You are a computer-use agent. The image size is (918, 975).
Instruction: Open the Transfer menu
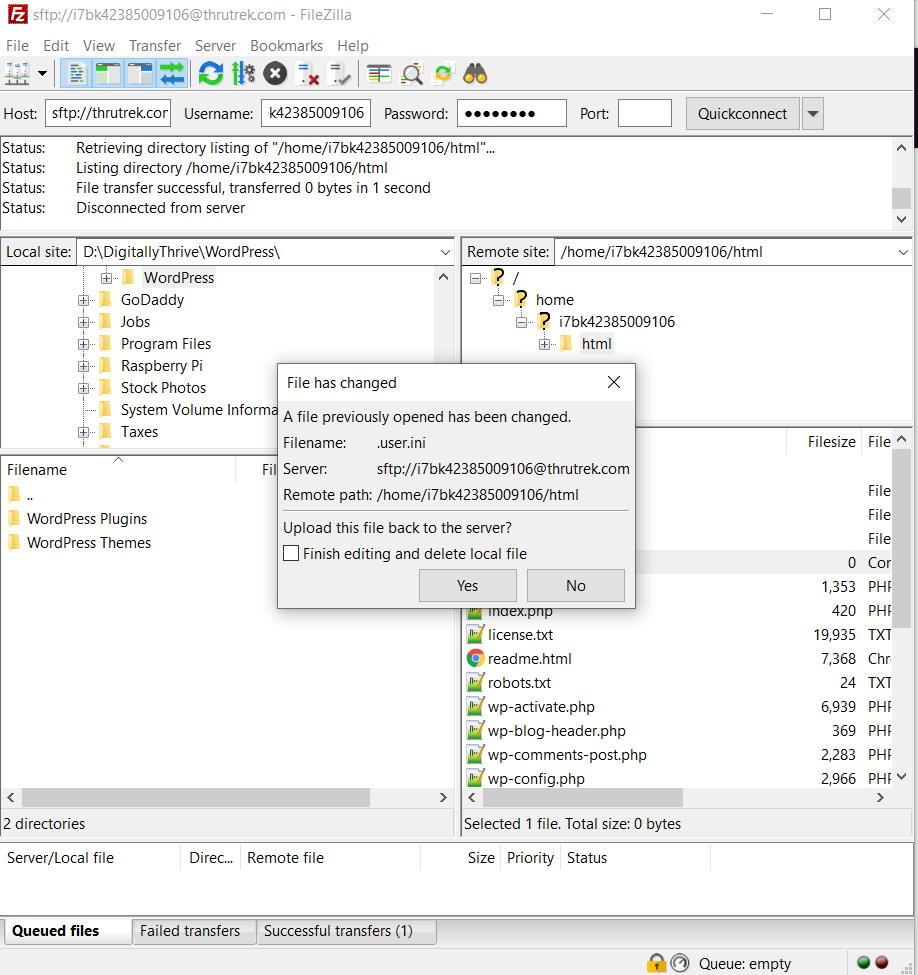coord(155,46)
